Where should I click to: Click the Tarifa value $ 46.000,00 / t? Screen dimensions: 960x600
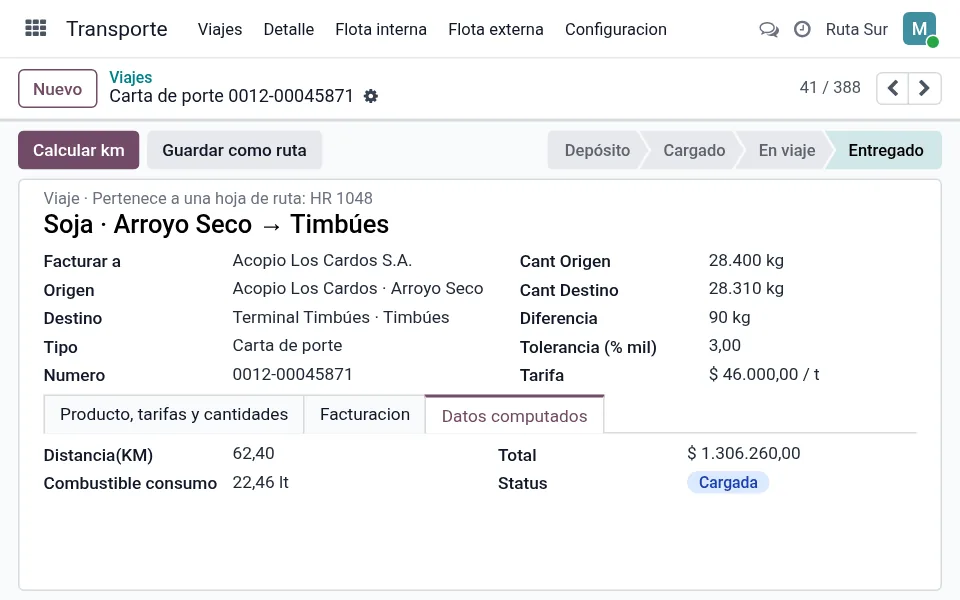(x=763, y=374)
